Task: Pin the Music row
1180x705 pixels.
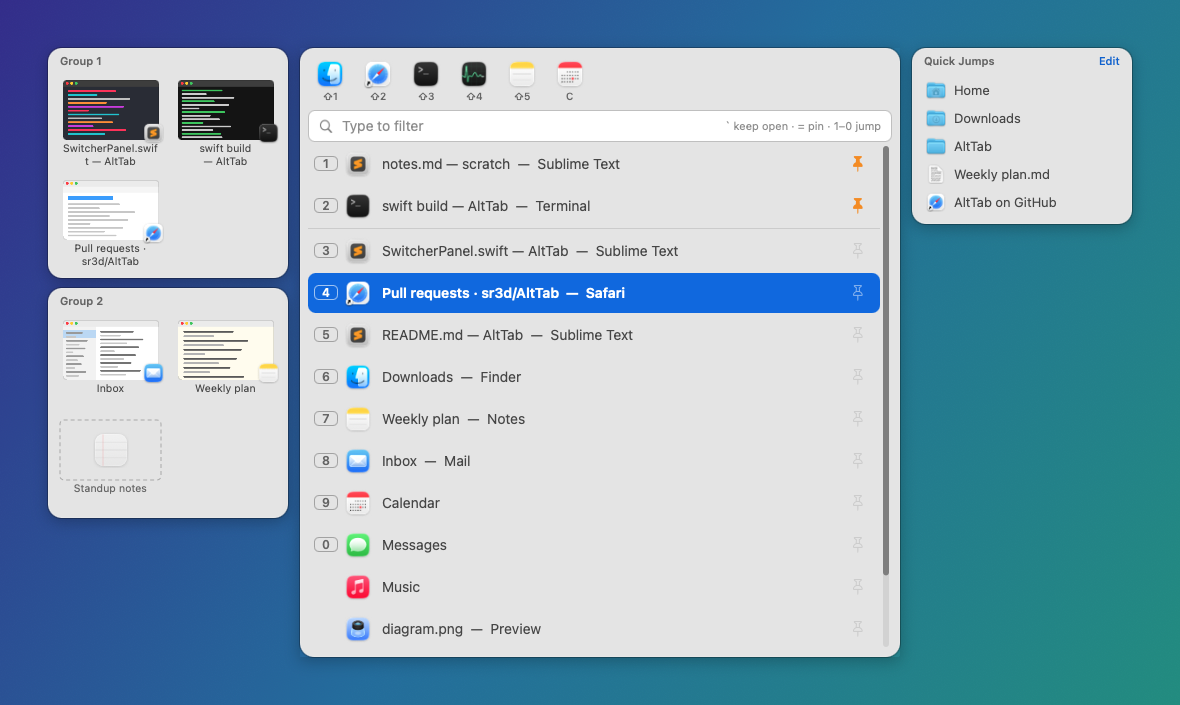Action: tap(857, 587)
